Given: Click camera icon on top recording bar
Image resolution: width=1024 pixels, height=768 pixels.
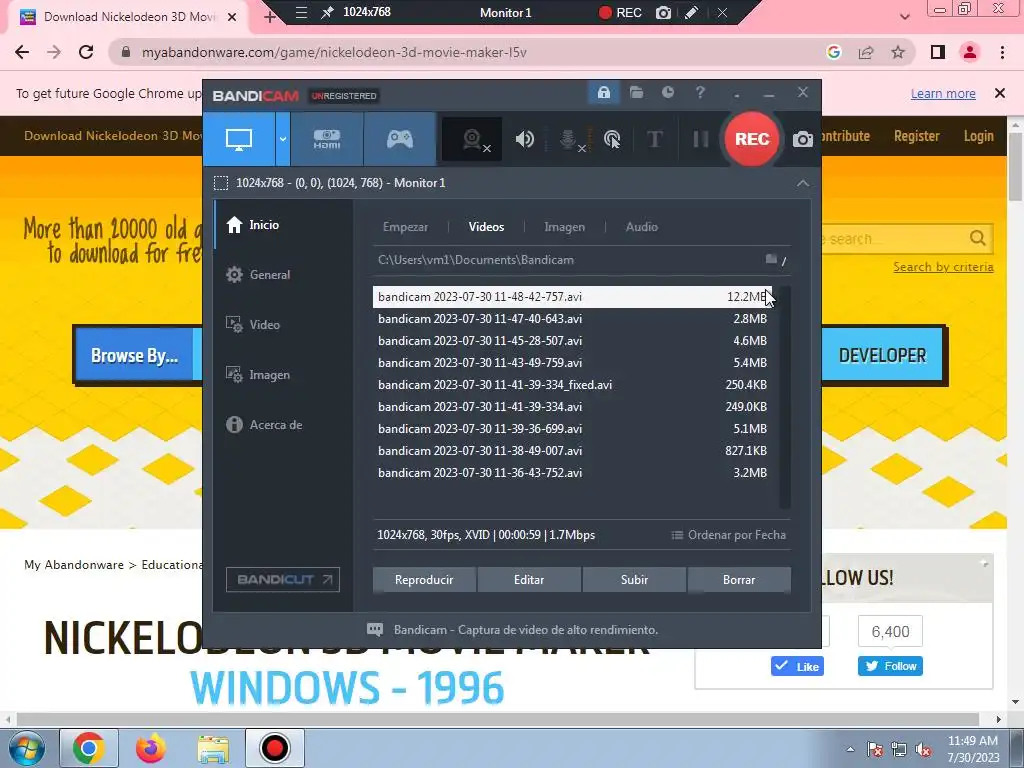Looking at the screenshot, I should (x=664, y=12).
